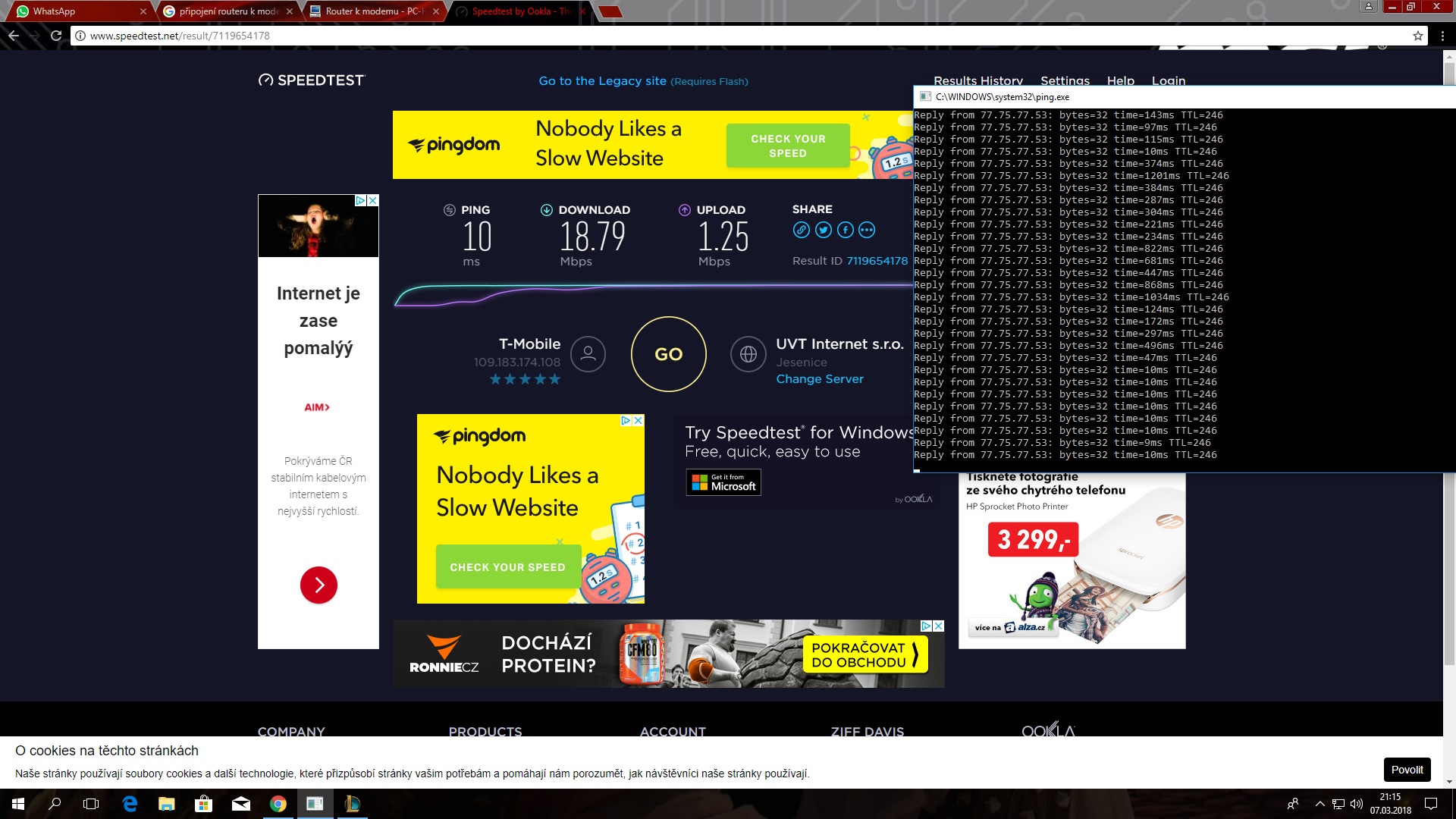
Task: Open Chrome from the Windows taskbar
Action: pyautogui.click(x=278, y=804)
